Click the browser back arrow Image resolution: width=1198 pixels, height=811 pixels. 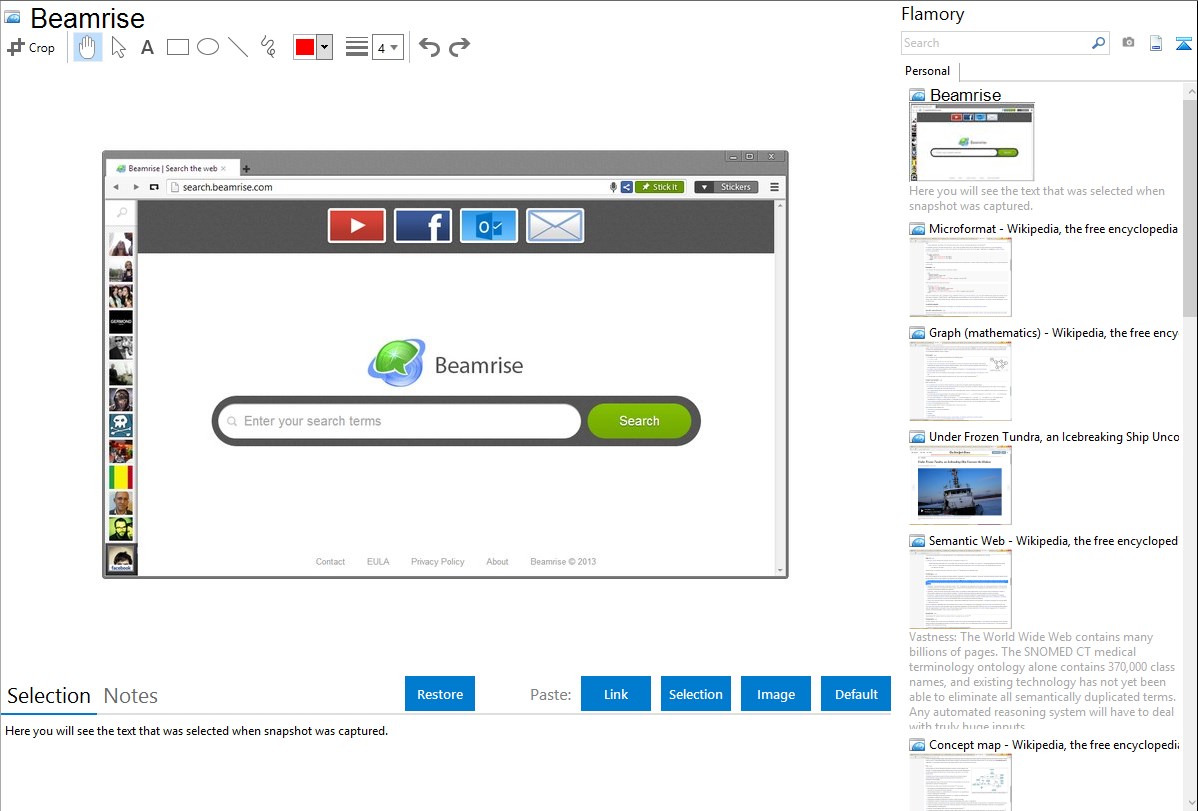tap(116, 187)
